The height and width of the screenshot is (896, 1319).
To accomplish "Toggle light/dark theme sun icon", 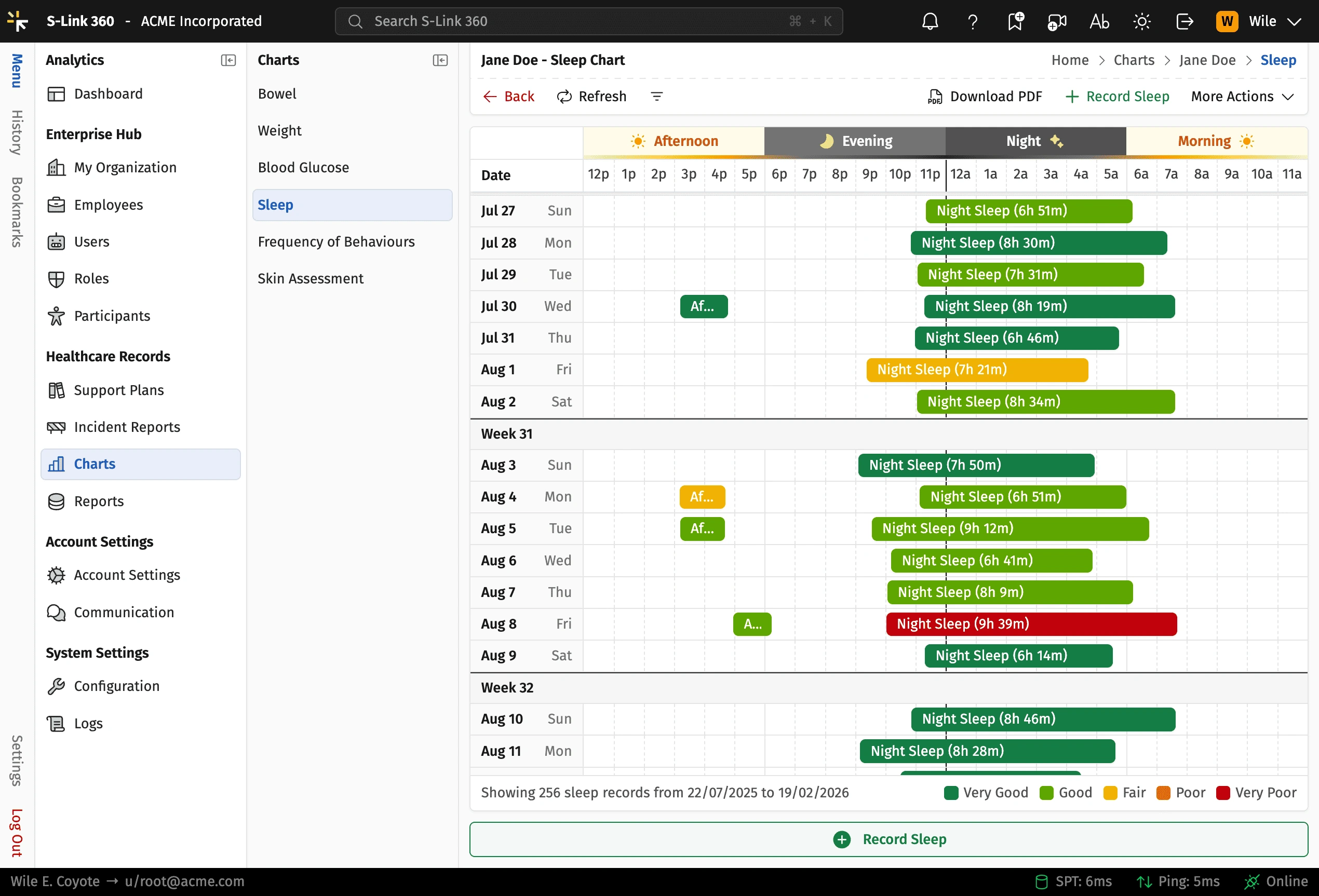I will point(1142,22).
